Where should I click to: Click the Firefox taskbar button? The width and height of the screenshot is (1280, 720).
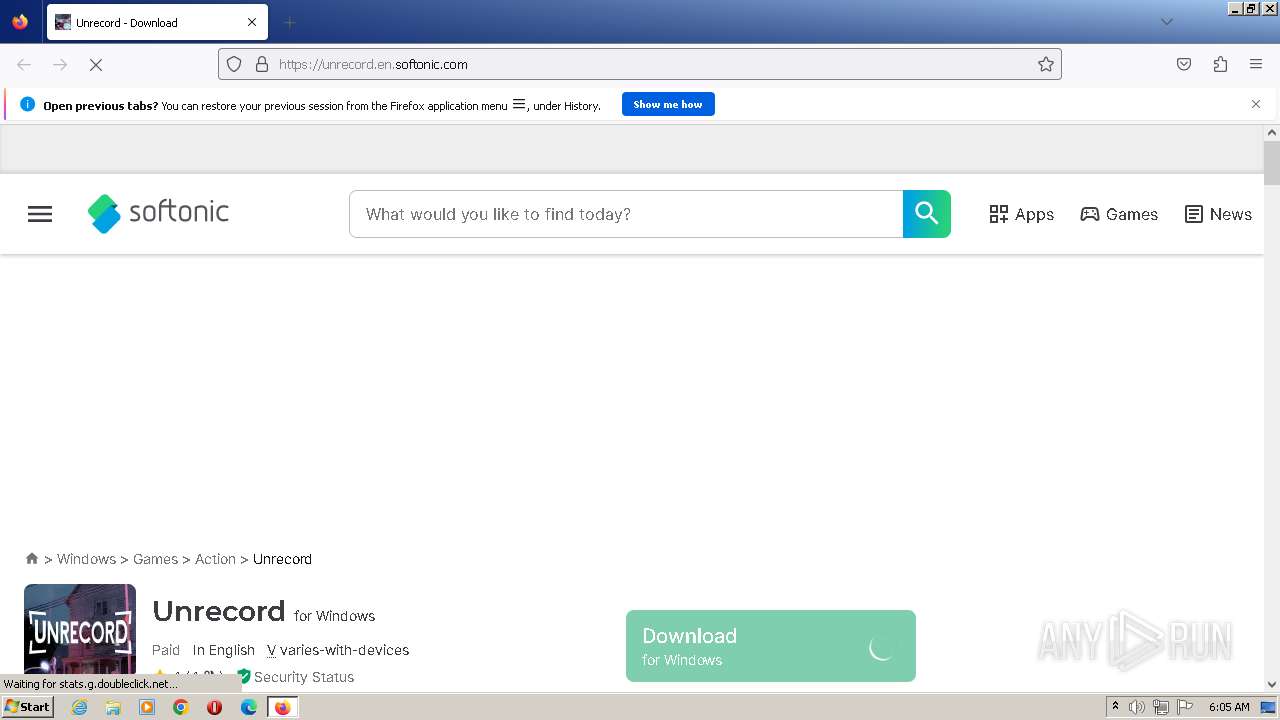[282, 707]
